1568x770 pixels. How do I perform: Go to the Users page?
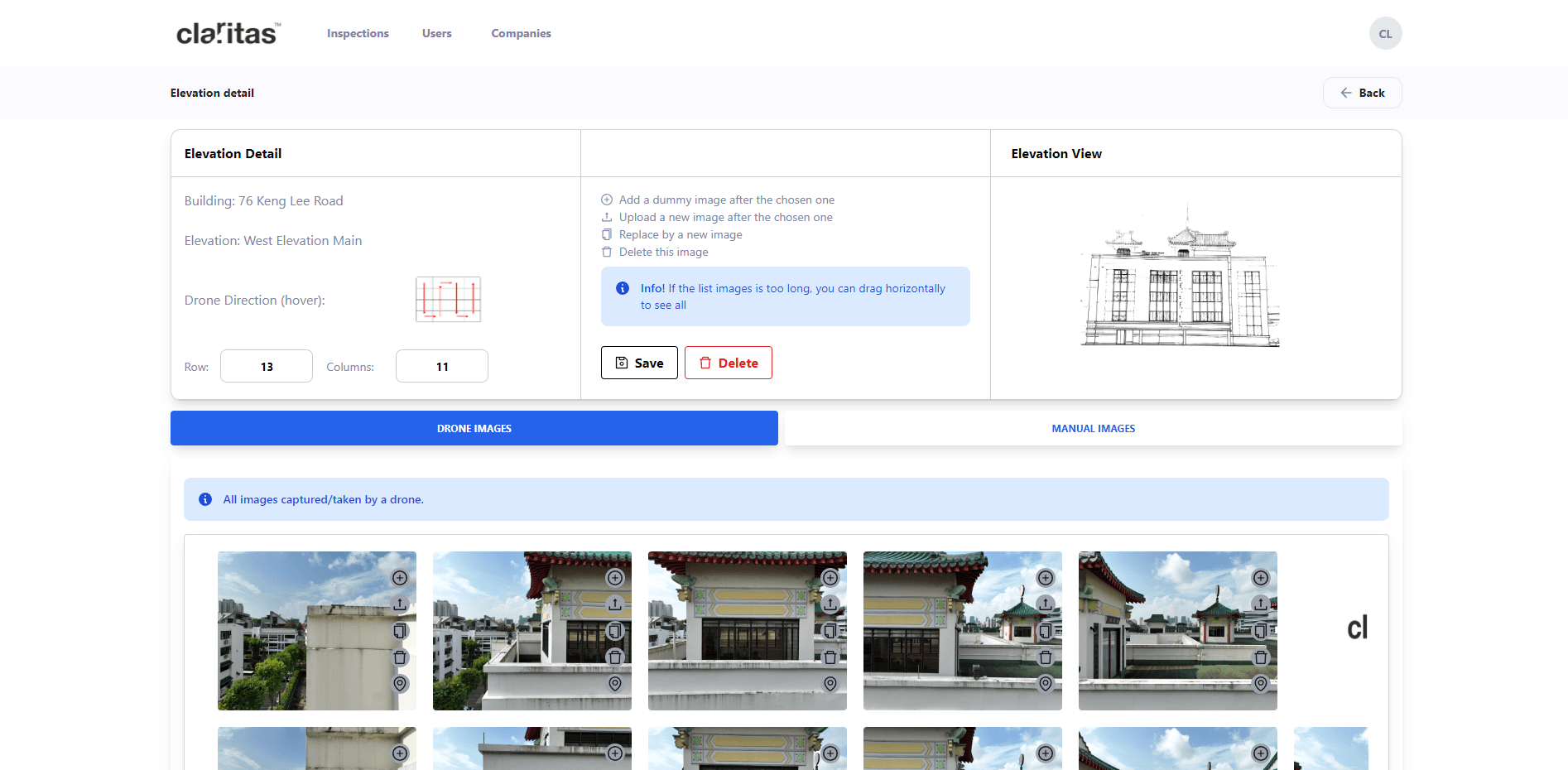(x=436, y=33)
